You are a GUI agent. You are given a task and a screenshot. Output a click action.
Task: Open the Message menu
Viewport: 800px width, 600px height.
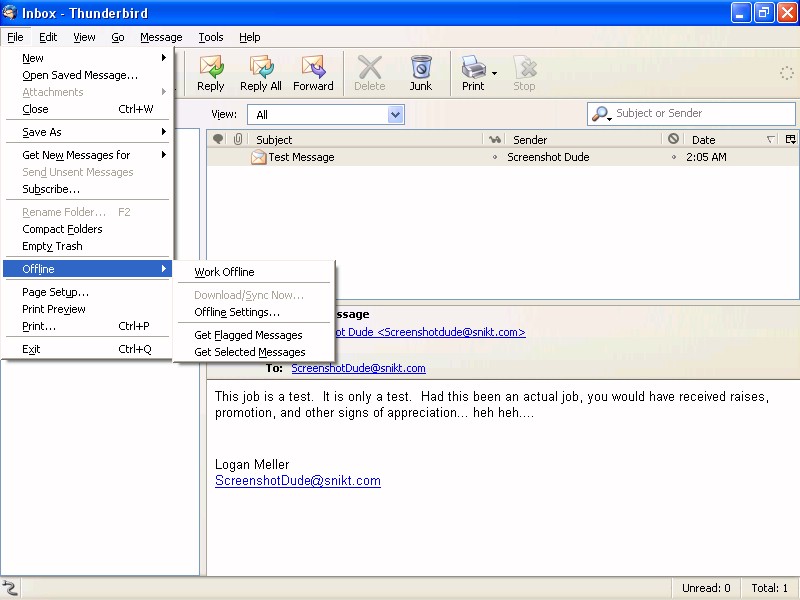point(161,37)
